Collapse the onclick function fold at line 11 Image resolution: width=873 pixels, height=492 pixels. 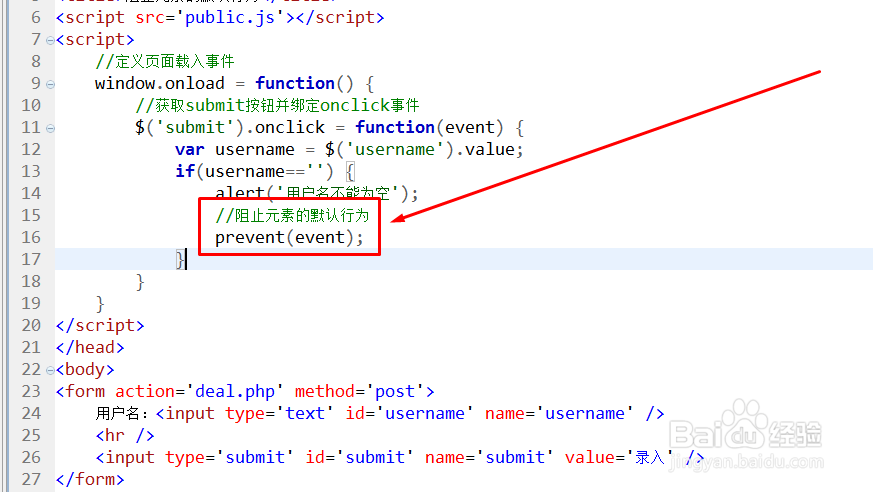(51, 129)
